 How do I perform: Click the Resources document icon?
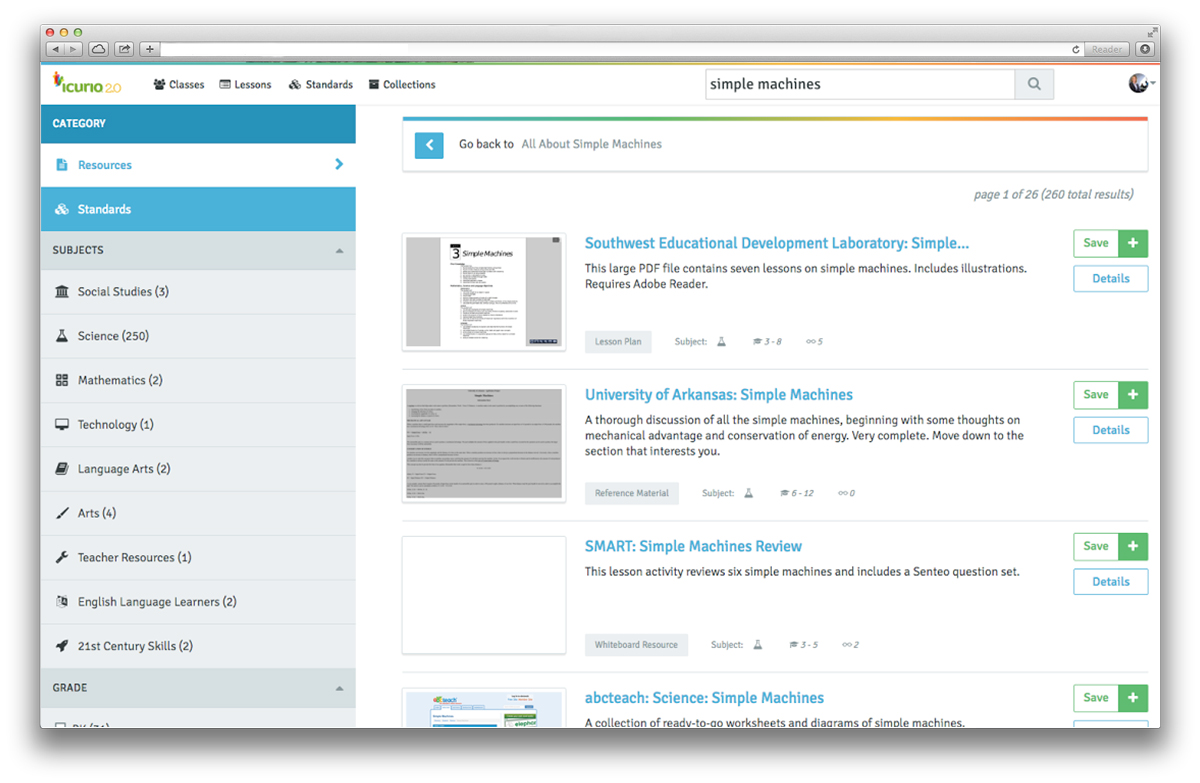(x=62, y=165)
